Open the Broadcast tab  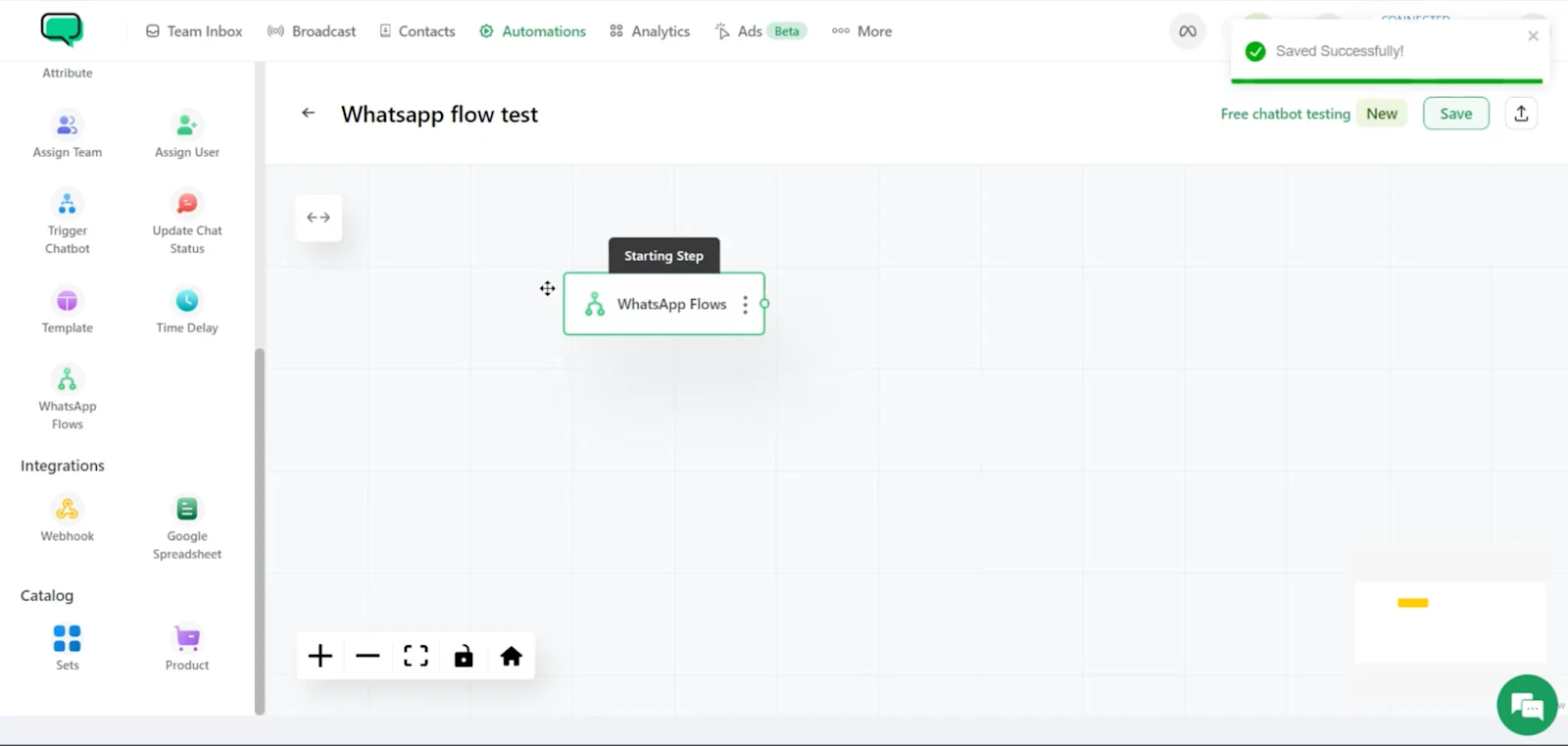(312, 31)
